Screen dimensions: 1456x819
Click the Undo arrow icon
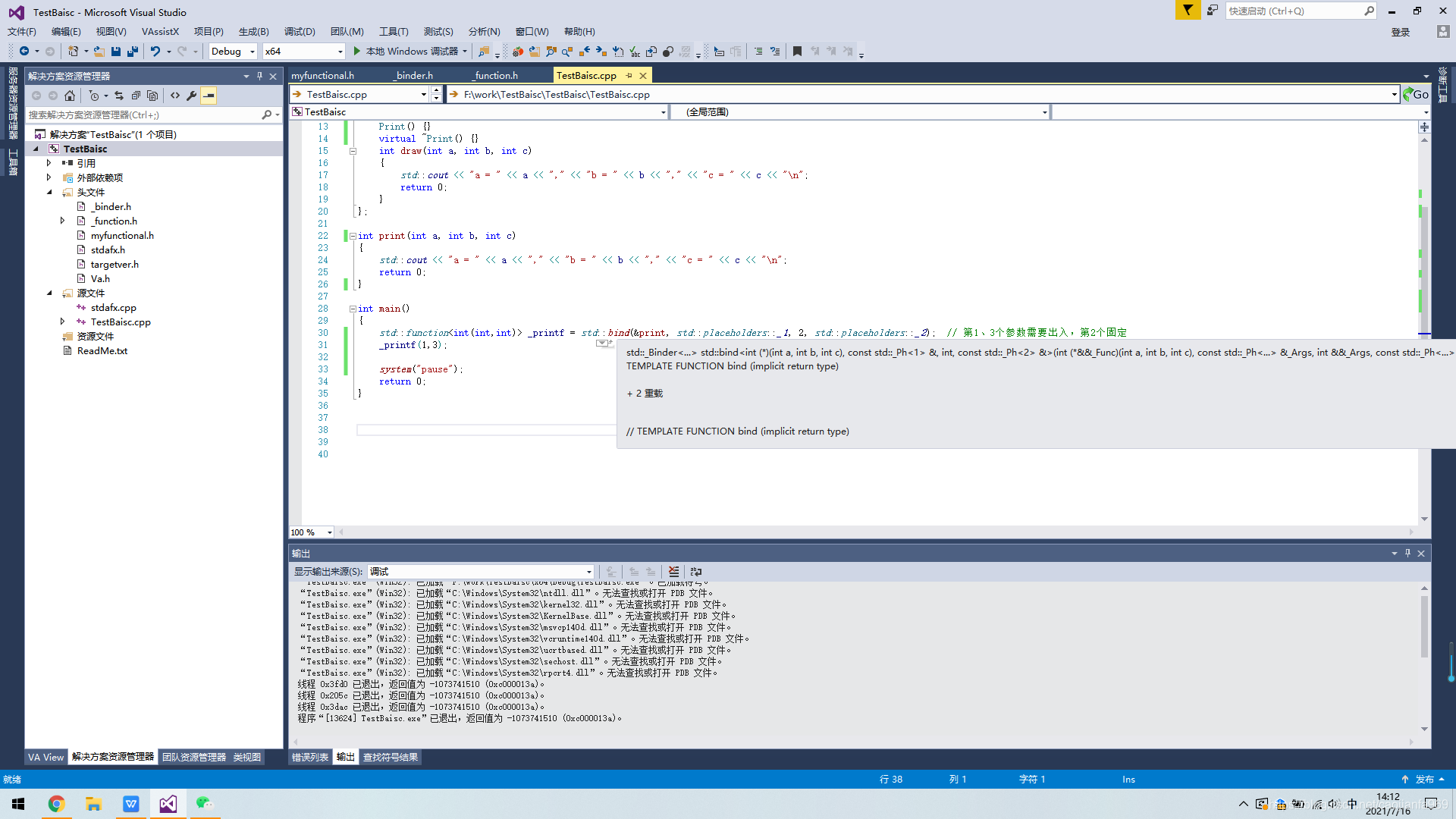pos(155,52)
